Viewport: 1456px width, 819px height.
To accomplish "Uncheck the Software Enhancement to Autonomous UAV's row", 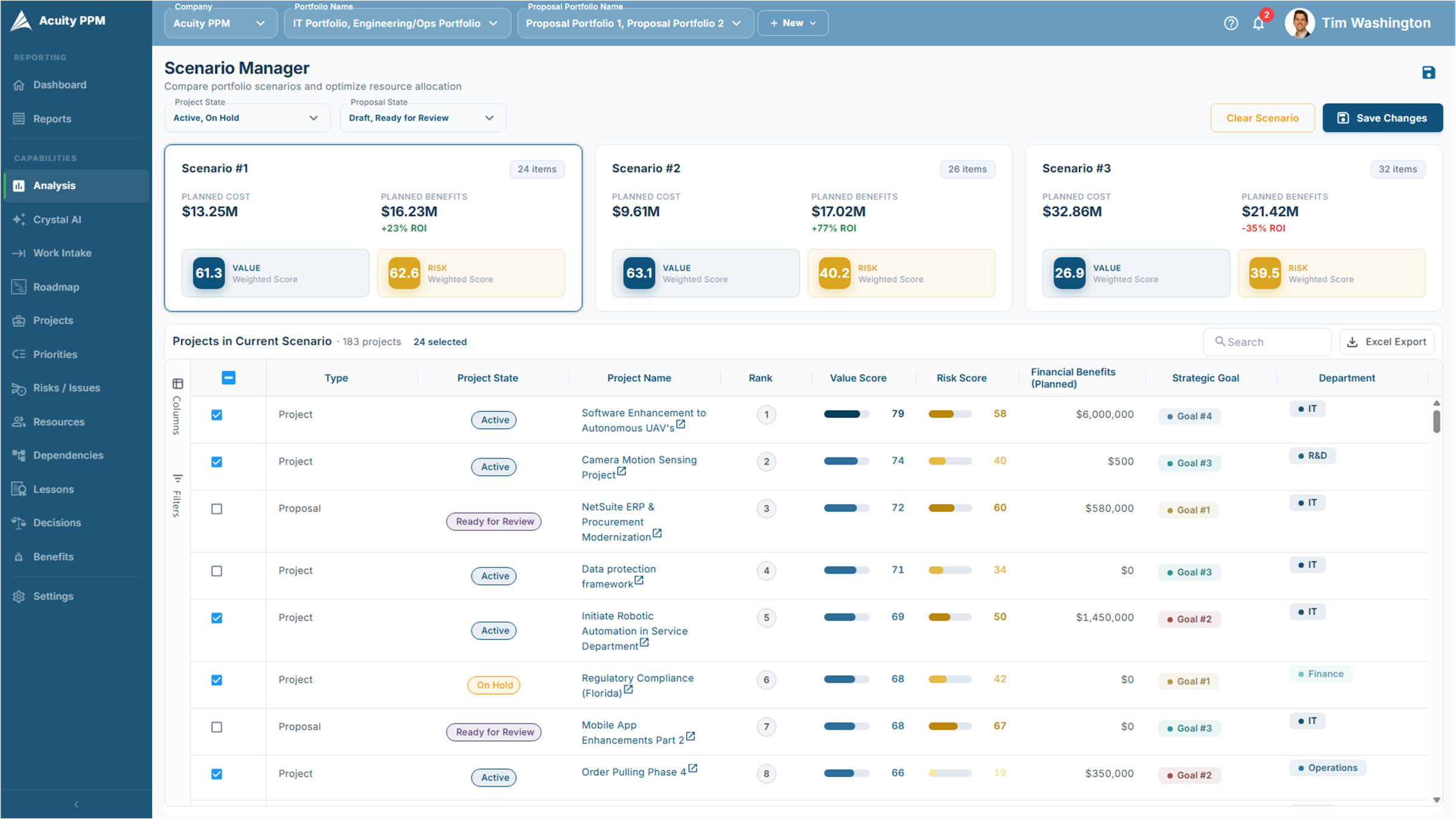I will [217, 415].
